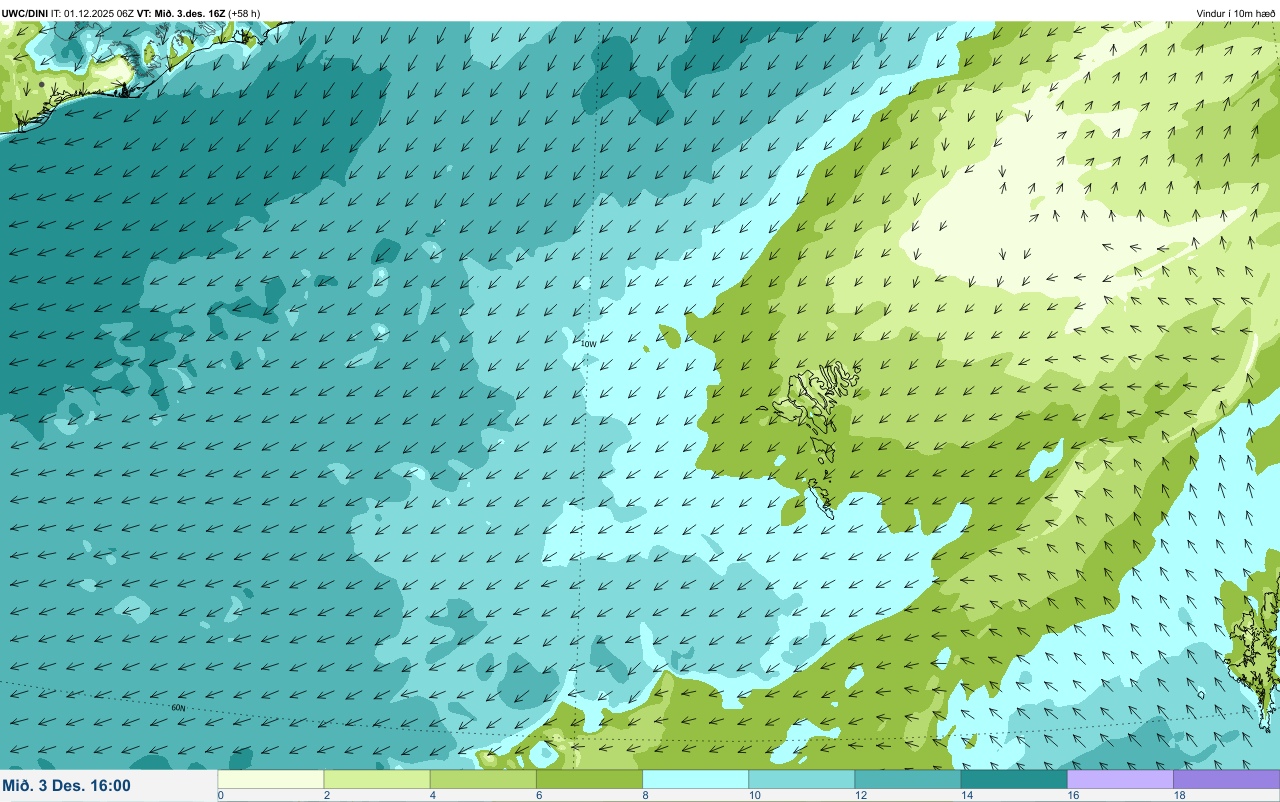Pick the 10–12 light teal legend swatch
Viewport: 1280px width, 802px height.
coord(801,779)
